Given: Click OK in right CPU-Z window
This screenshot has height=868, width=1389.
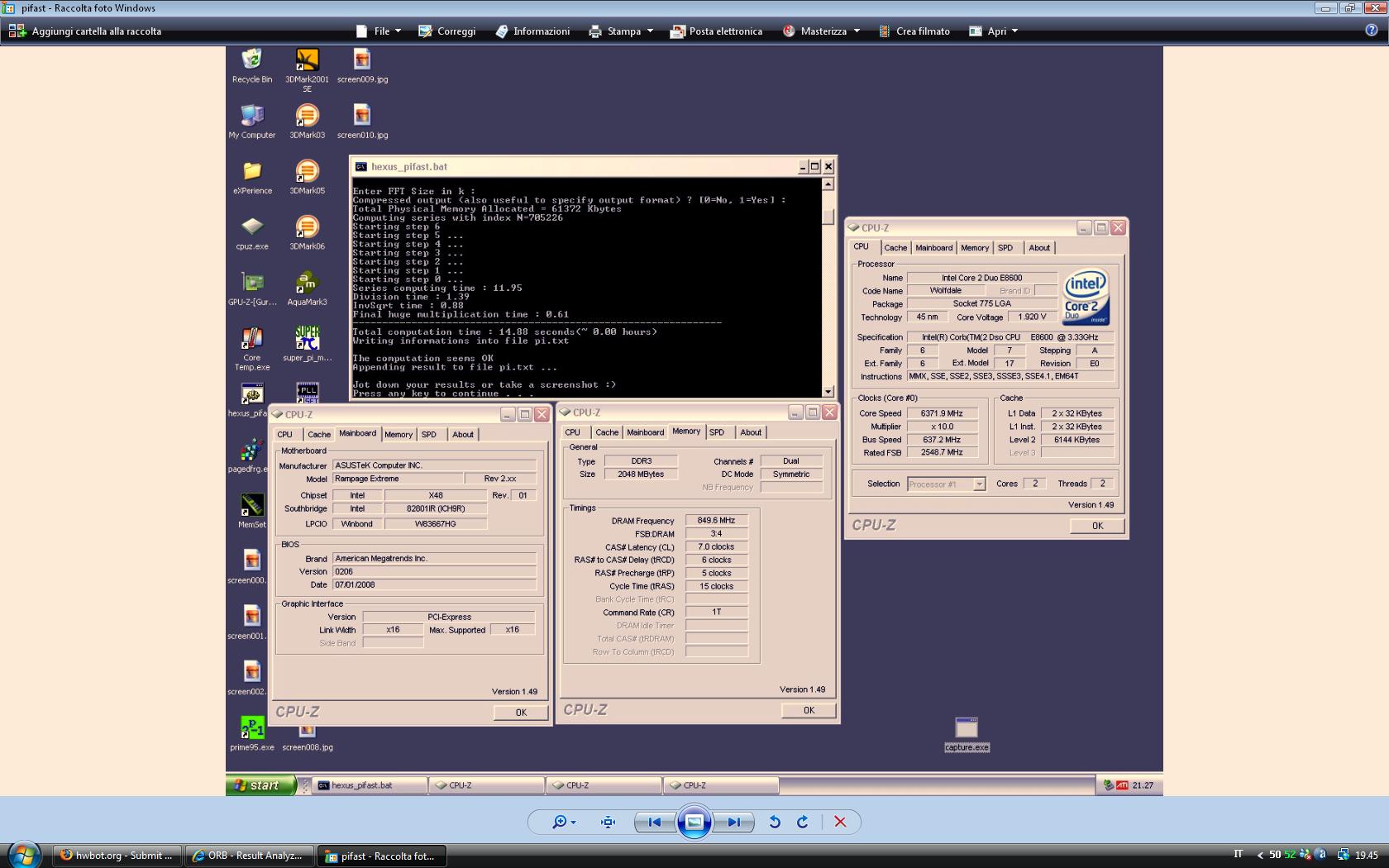Looking at the screenshot, I should (1097, 526).
